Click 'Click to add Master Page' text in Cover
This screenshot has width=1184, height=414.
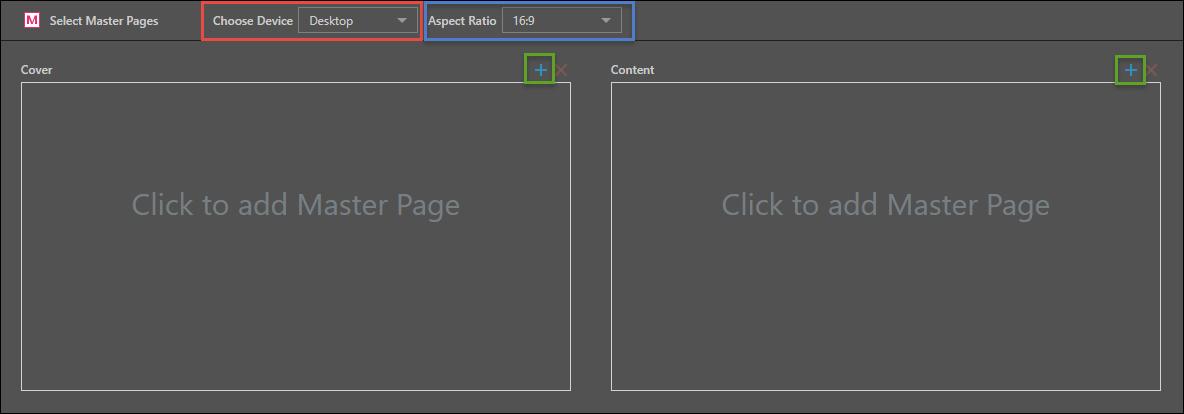(295, 205)
